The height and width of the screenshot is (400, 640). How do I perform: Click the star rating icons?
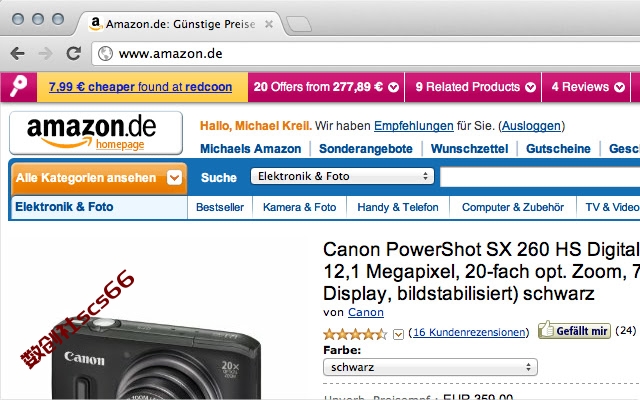click(x=355, y=334)
